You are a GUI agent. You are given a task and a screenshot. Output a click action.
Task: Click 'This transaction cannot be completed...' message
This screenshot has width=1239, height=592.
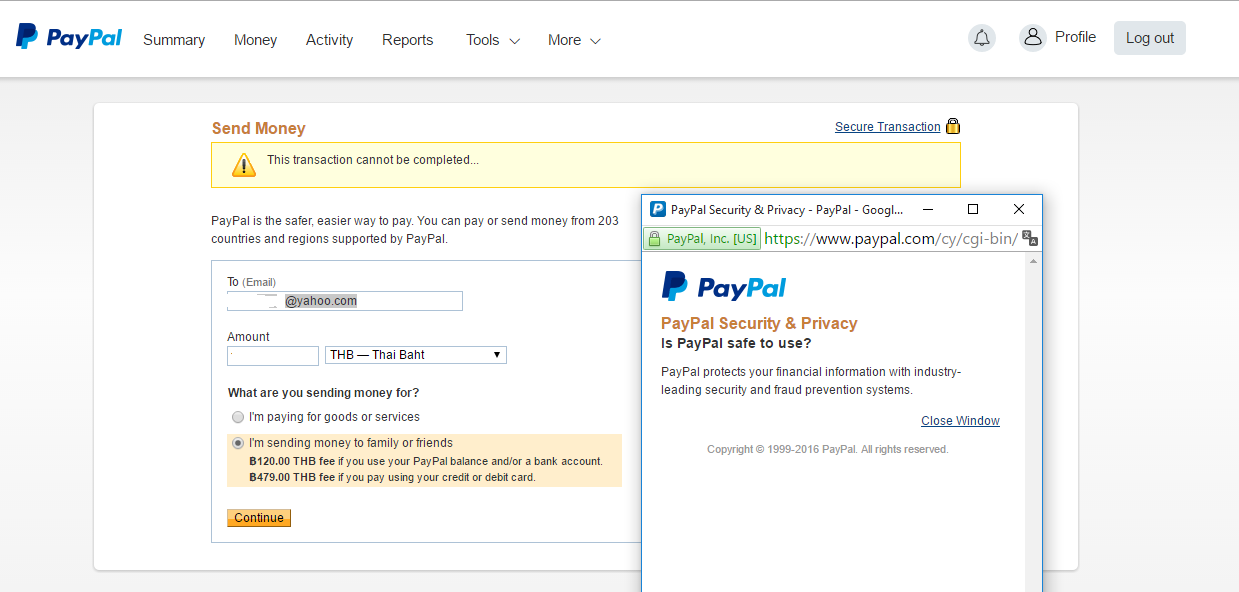(373, 160)
